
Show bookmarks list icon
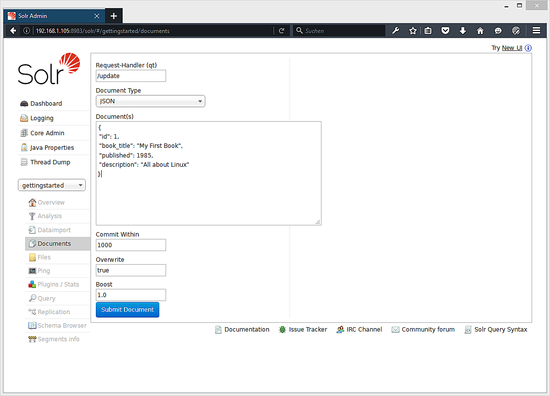428,31
